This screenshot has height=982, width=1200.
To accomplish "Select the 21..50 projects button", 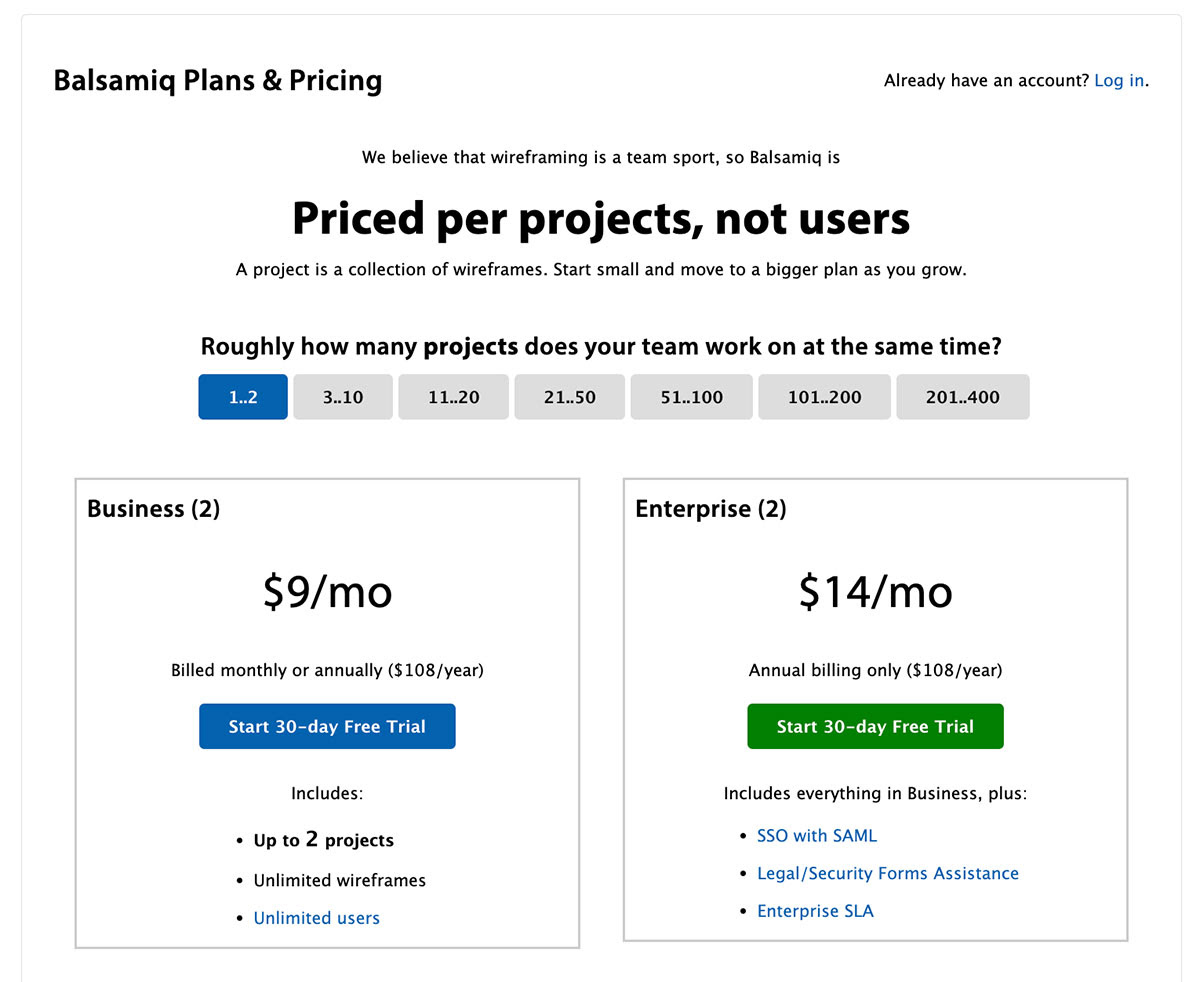I will pyautogui.click(x=570, y=397).
